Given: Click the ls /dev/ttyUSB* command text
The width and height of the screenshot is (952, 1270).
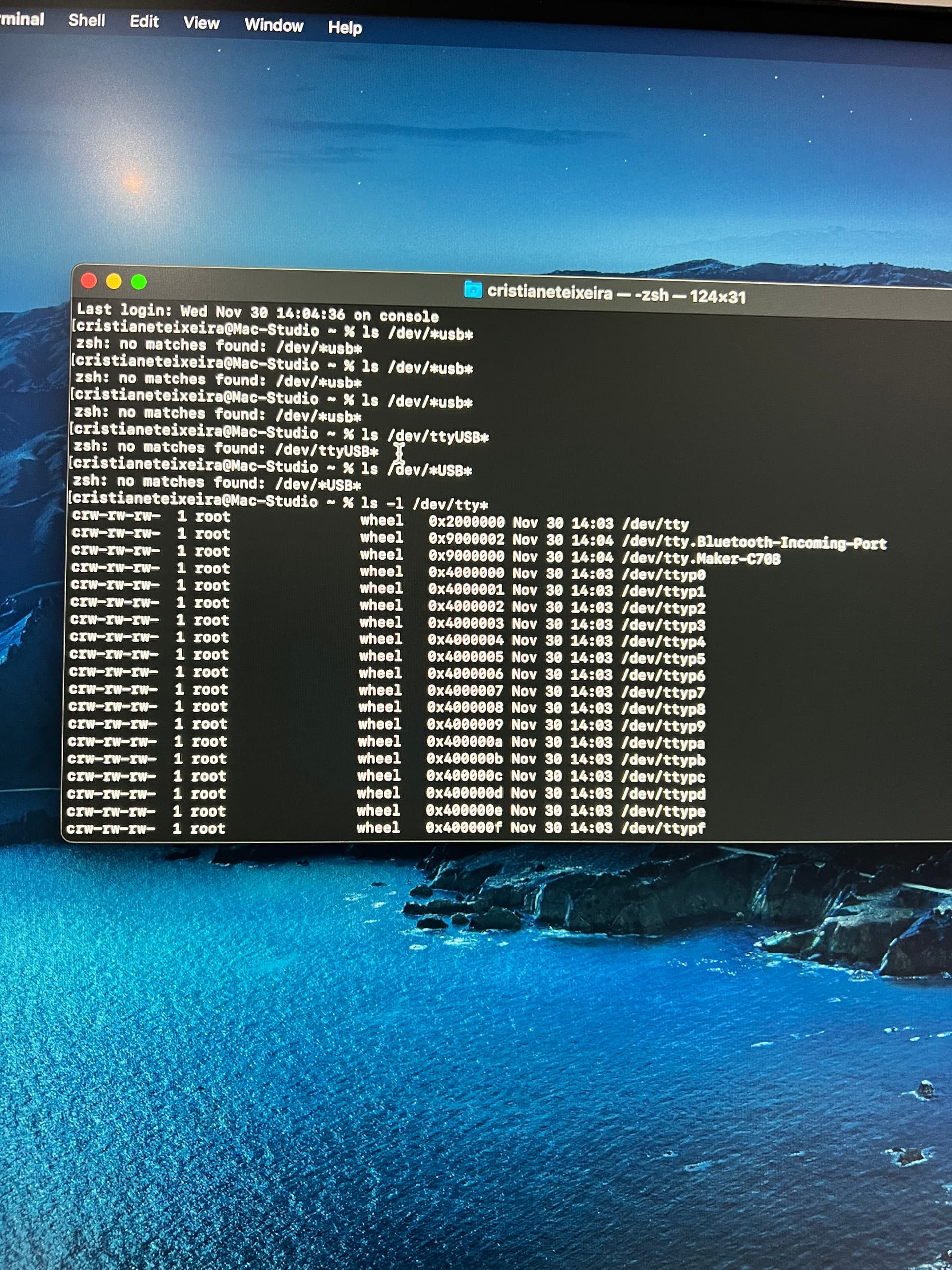Looking at the screenshot, I should pos(425,436).
